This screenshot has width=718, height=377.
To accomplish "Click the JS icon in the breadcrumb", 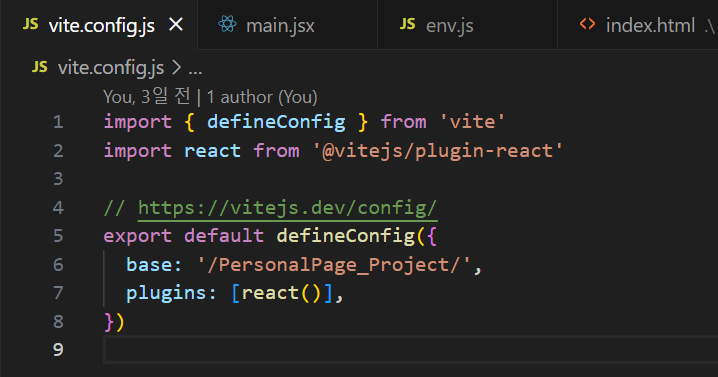I will pyautogui.click(x=40, y=67).
